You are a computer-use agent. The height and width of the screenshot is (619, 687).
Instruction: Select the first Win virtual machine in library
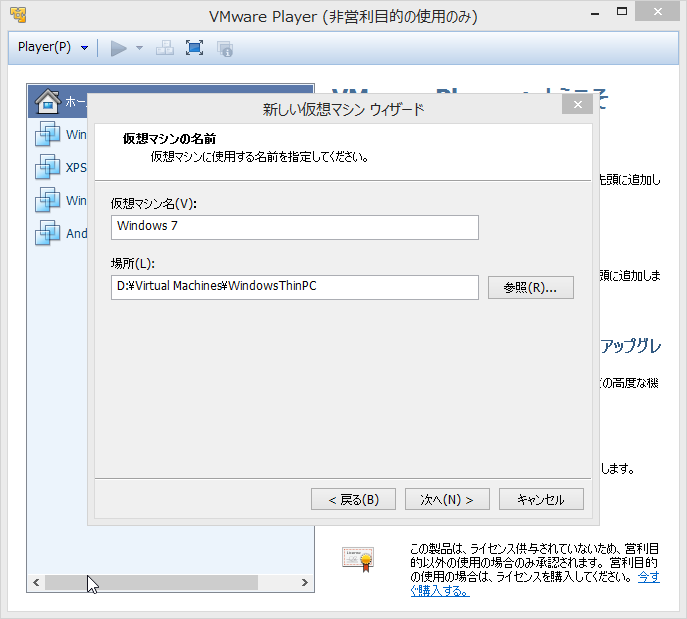coord(61,134)
